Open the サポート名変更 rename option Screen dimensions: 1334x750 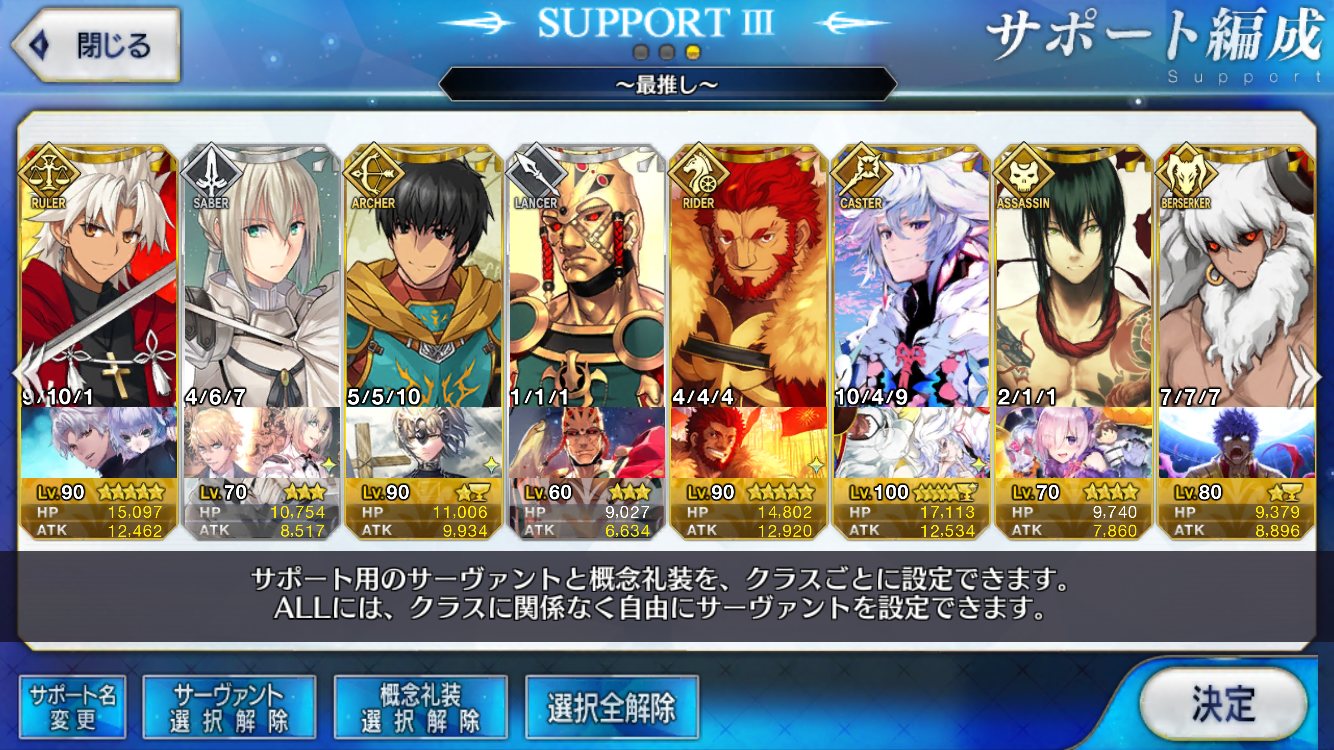(x=73, y=708)
